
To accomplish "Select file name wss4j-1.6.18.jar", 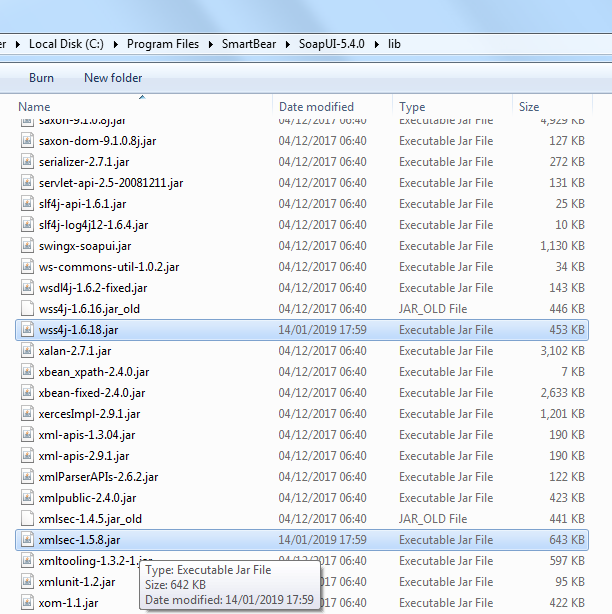I will [78, 330].
